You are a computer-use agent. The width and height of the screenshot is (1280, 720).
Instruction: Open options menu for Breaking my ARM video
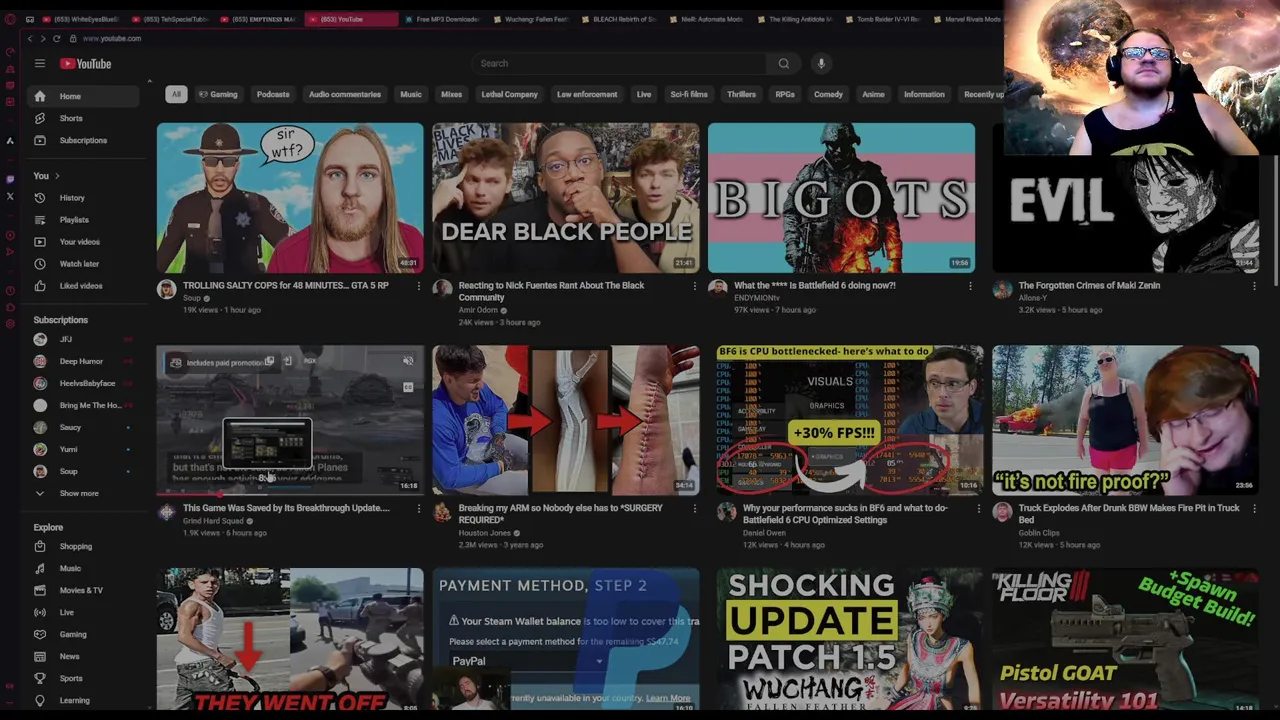pos(695,509)
